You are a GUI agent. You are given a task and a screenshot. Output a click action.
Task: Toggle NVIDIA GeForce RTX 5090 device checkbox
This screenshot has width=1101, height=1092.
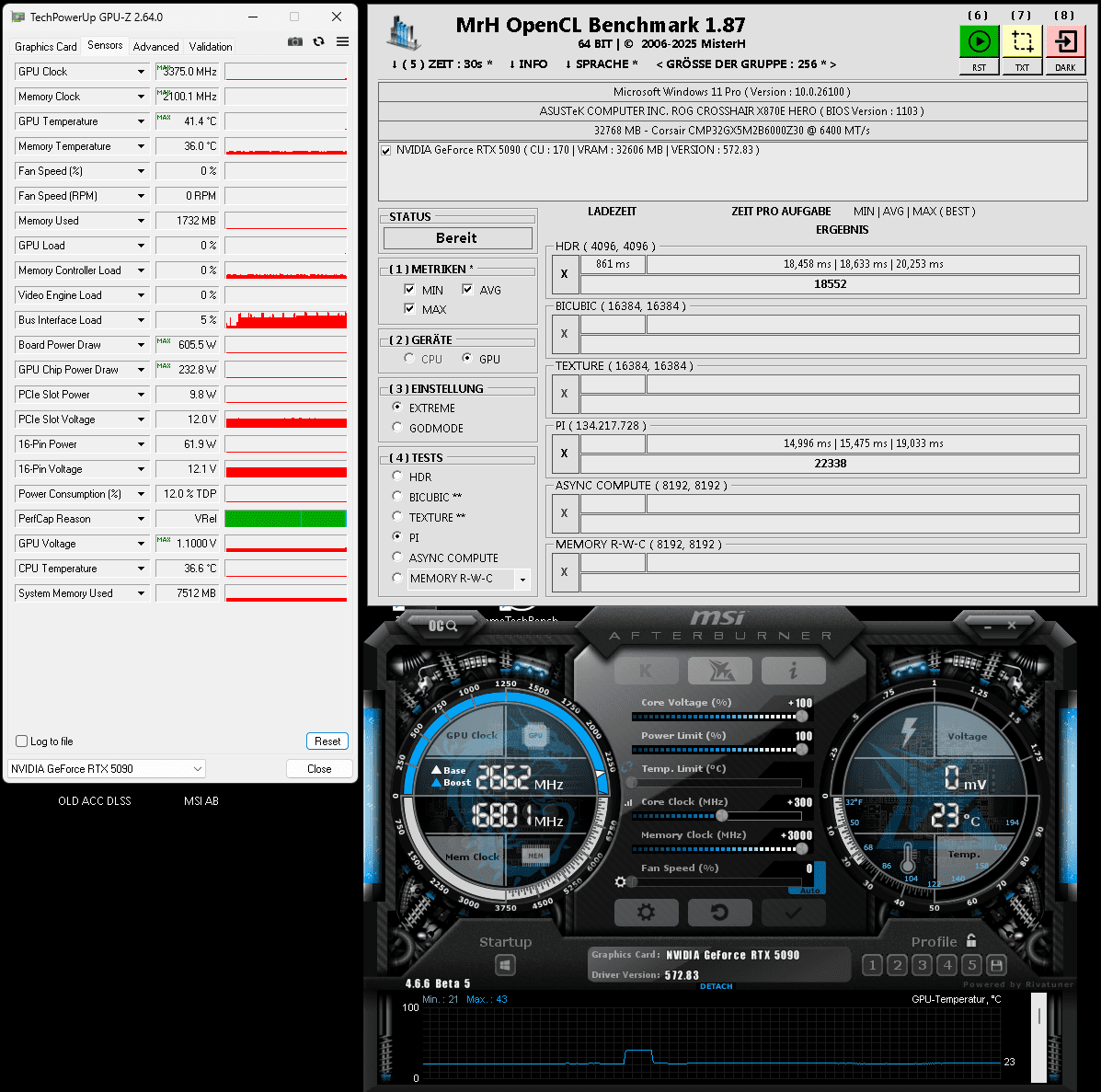click(x=385, y=150)
